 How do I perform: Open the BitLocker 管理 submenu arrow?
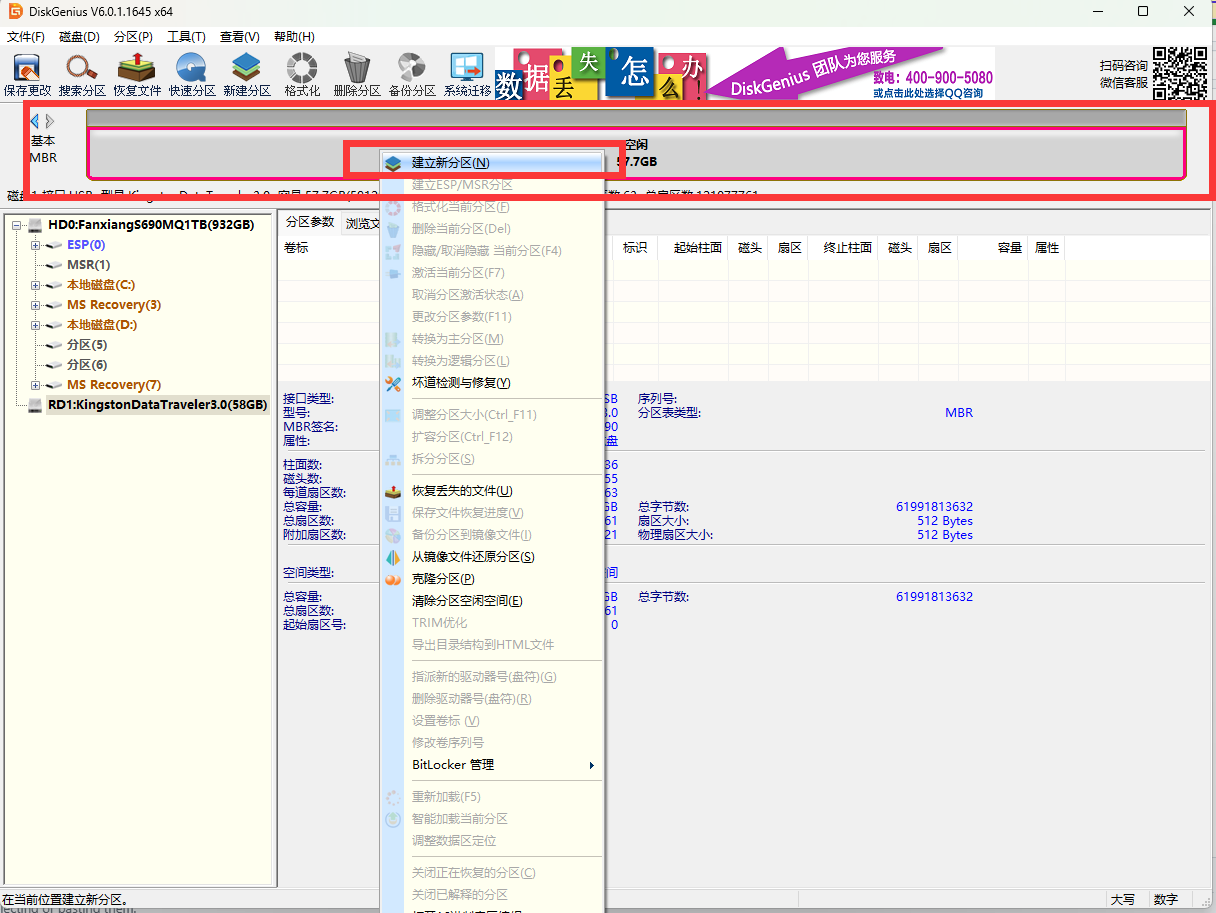592,765
